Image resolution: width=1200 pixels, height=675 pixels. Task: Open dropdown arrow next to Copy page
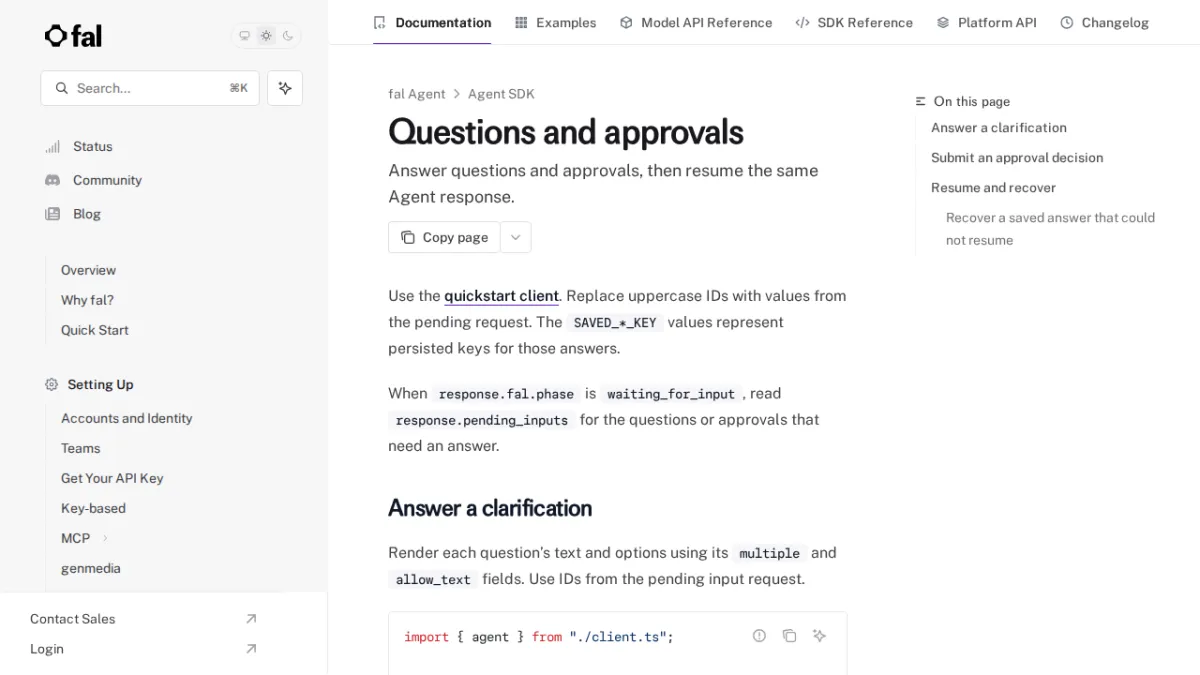516,237
